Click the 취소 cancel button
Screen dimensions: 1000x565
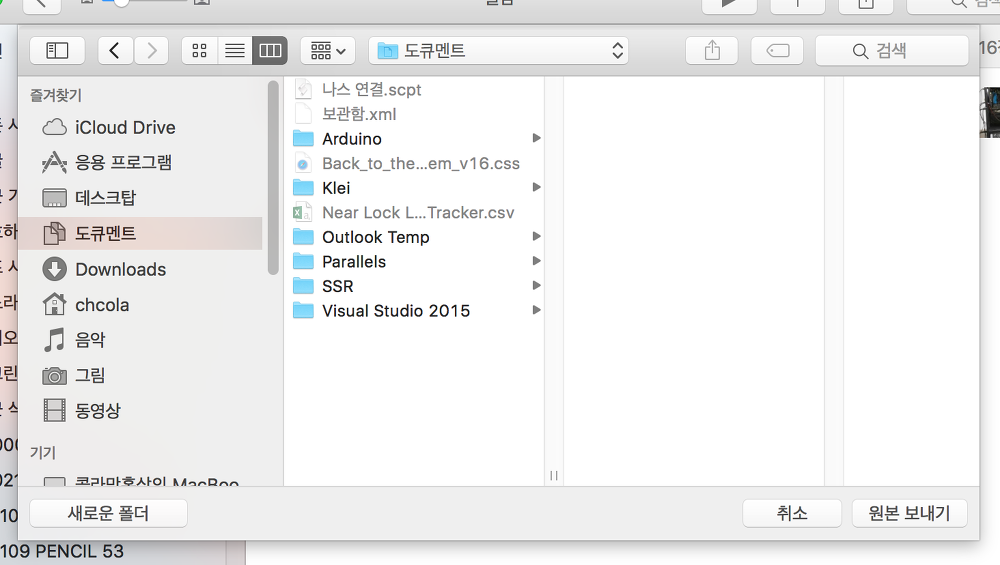coord(791,513)
